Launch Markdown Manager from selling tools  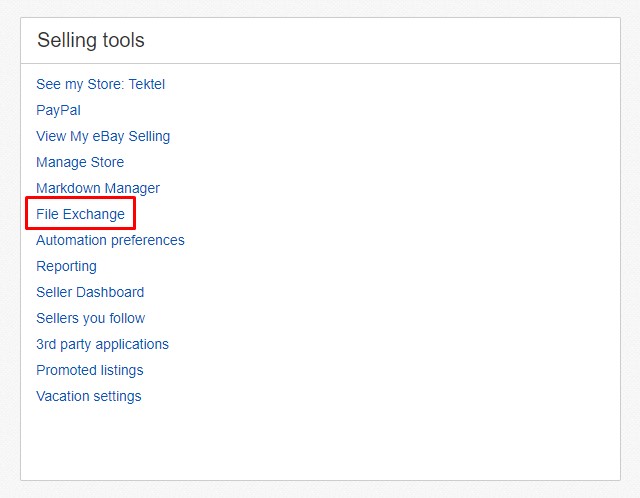[x=98, y=189]
